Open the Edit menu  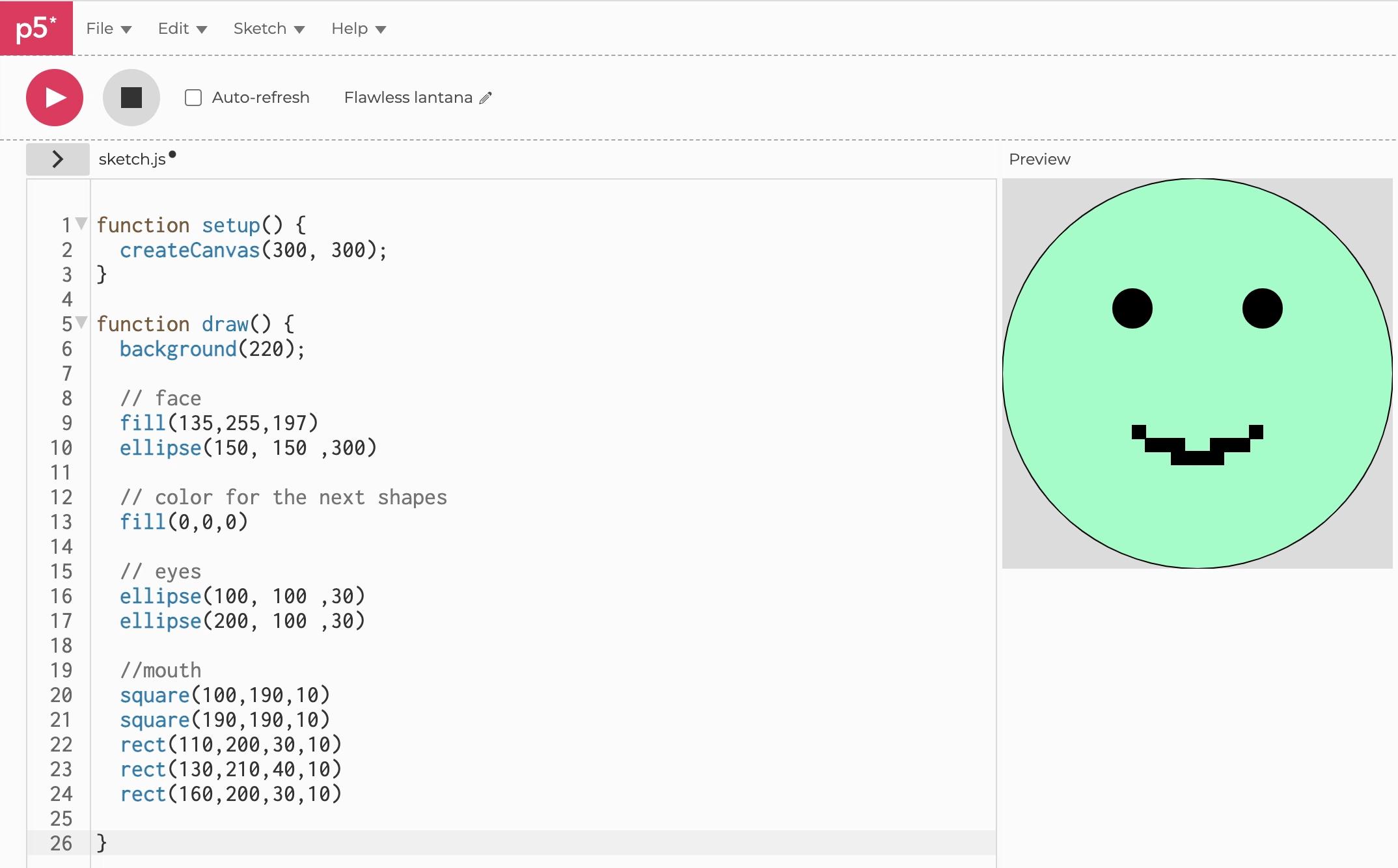click(182, 29)
